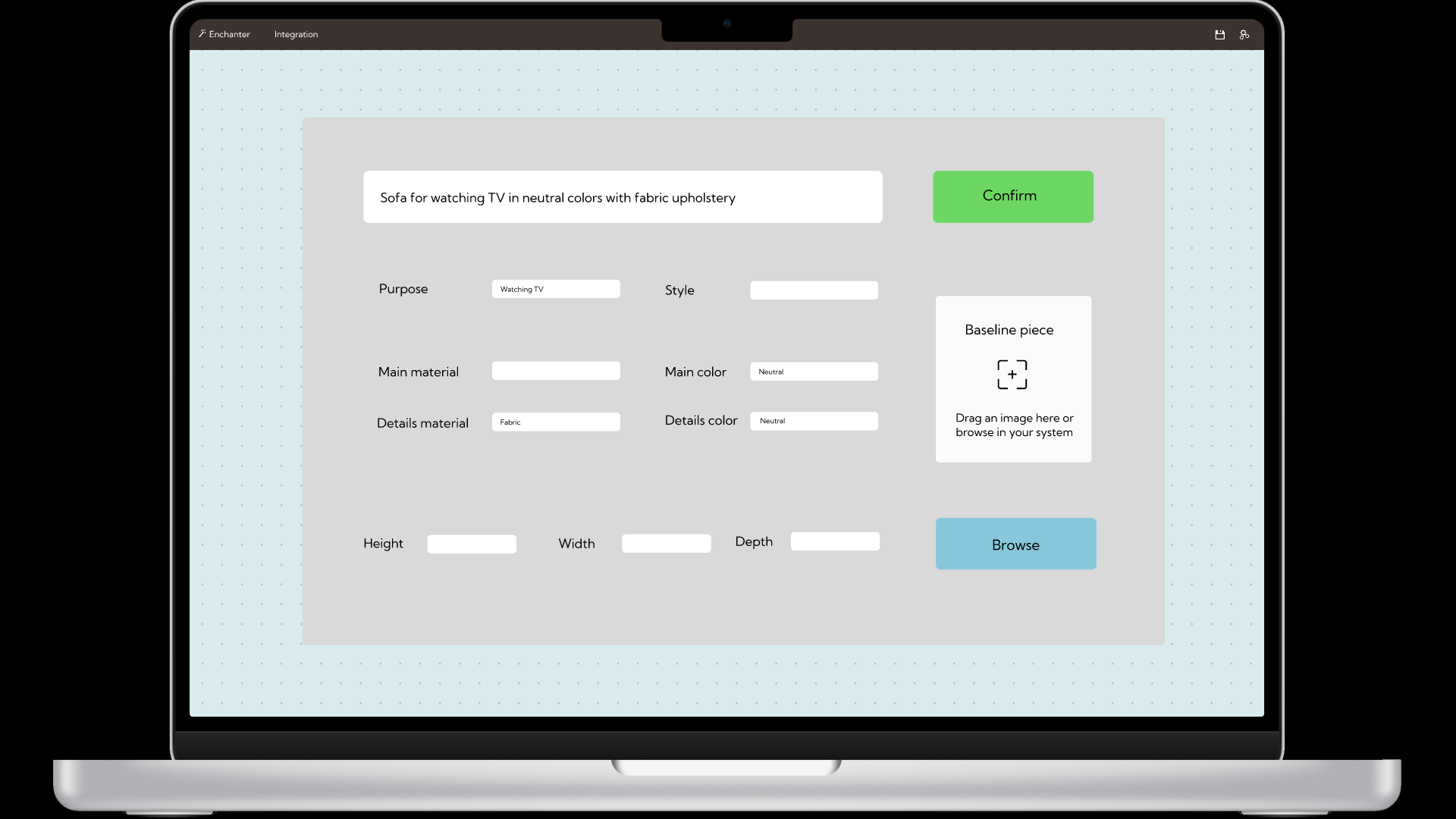1456x819 pixels.
Task: Click the main text input field
Action: [x=622, y=196]
